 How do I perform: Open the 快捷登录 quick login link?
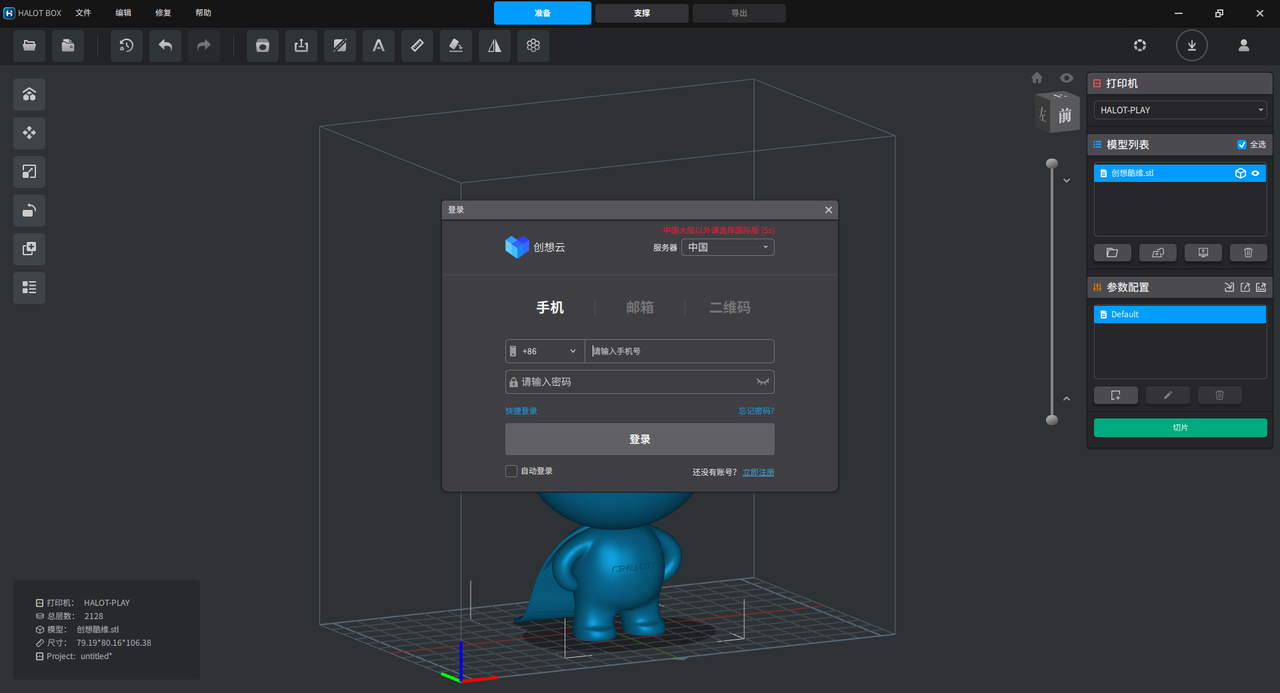pyautogui.click(x=521, y=411)
